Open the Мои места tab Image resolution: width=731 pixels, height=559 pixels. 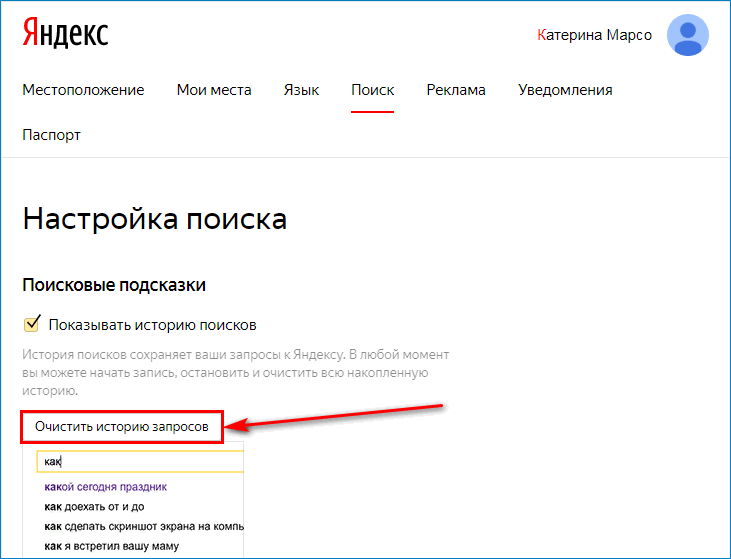214,90
